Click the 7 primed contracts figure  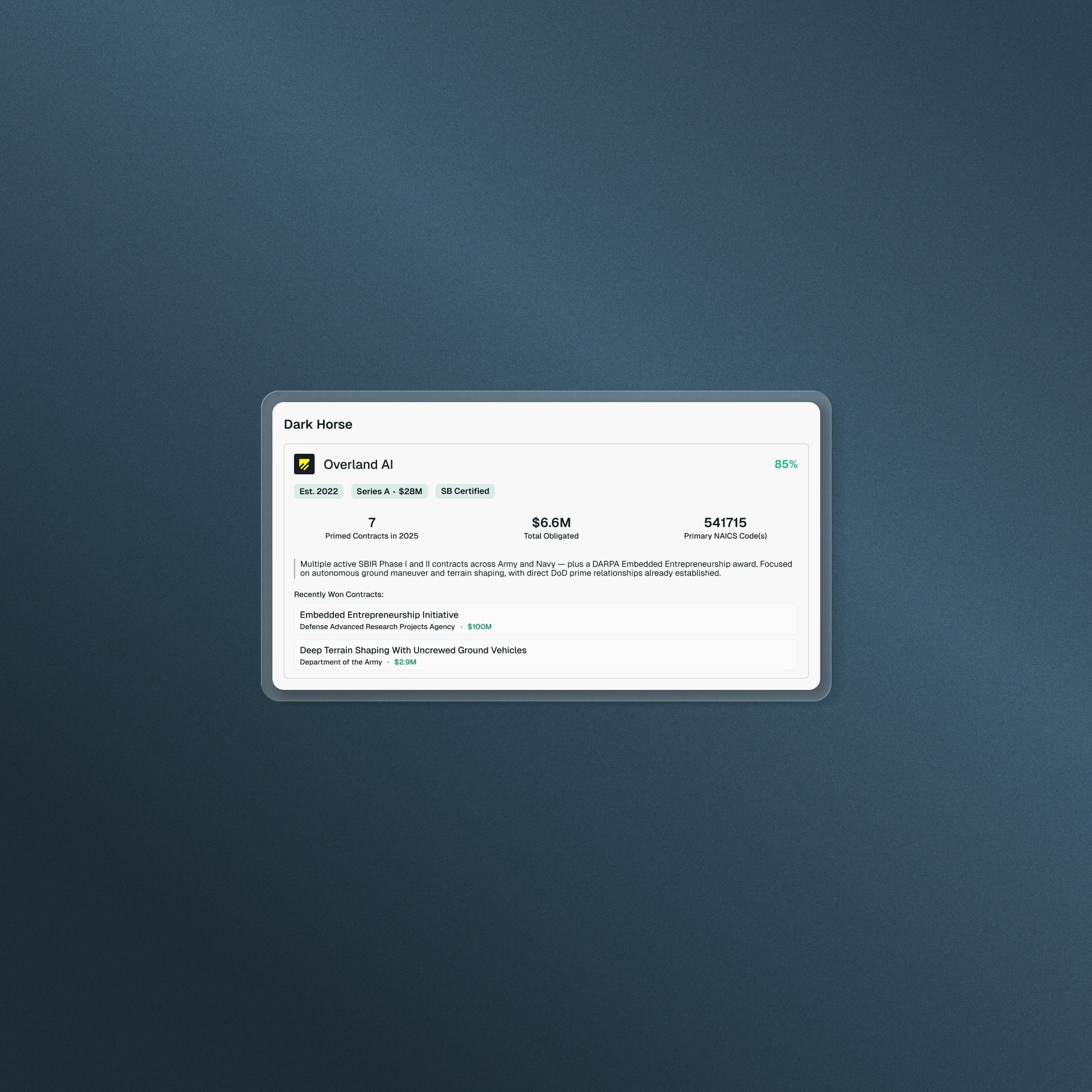[372, 522]
